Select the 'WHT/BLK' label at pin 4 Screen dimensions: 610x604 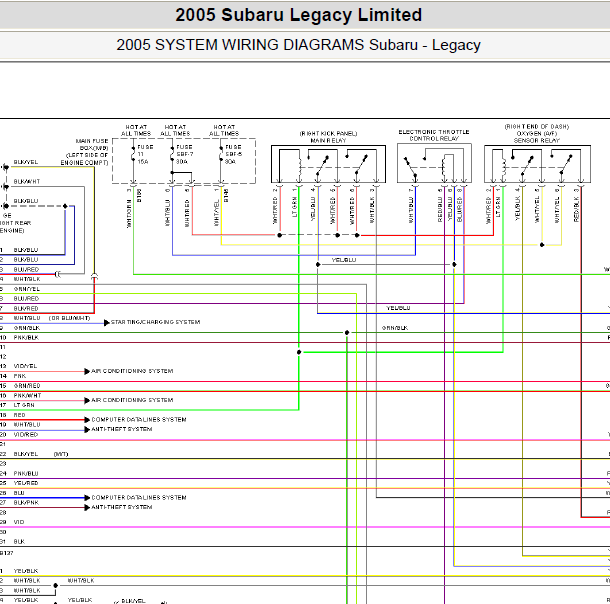coord(27,279)
